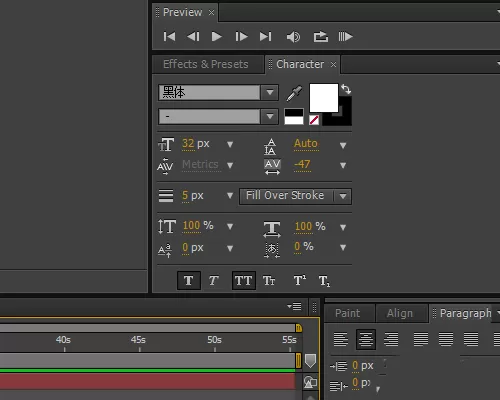Toggle All Caps text style
This screenshot has height=400, width=500.
pos(244,280)
